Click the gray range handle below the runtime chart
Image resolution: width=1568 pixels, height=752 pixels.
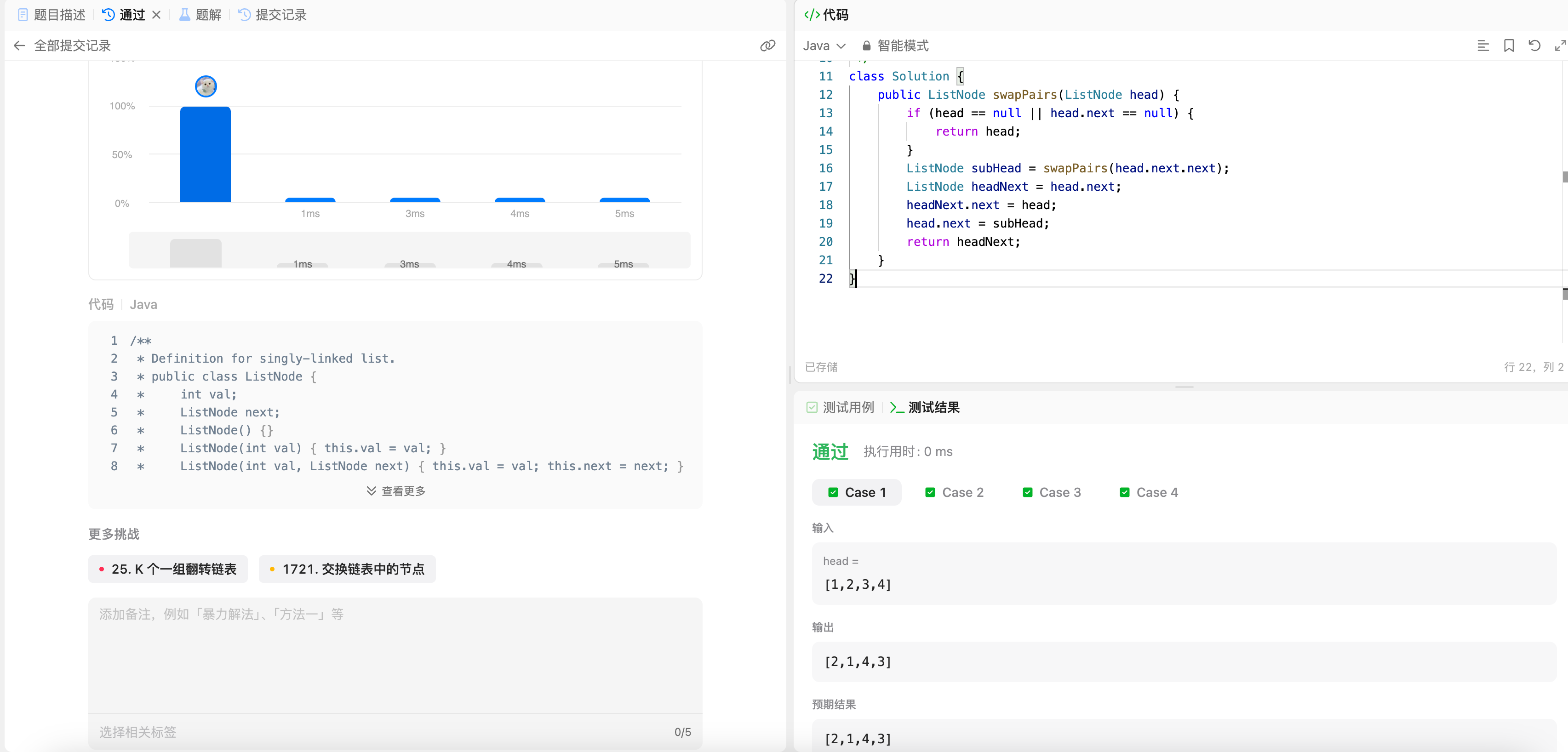tap(195, 253)
